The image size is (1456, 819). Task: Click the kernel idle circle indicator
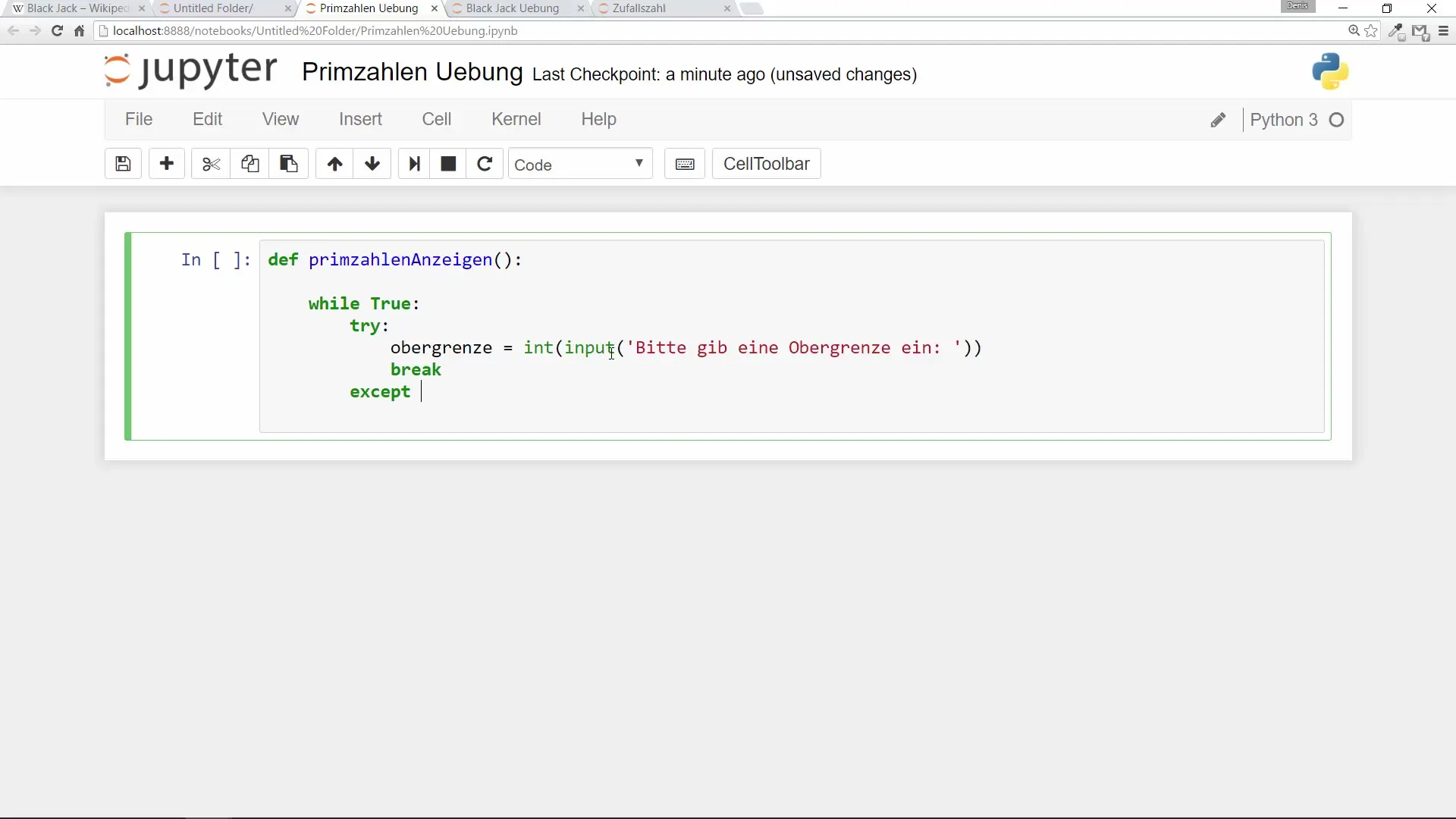point(1337,120)
